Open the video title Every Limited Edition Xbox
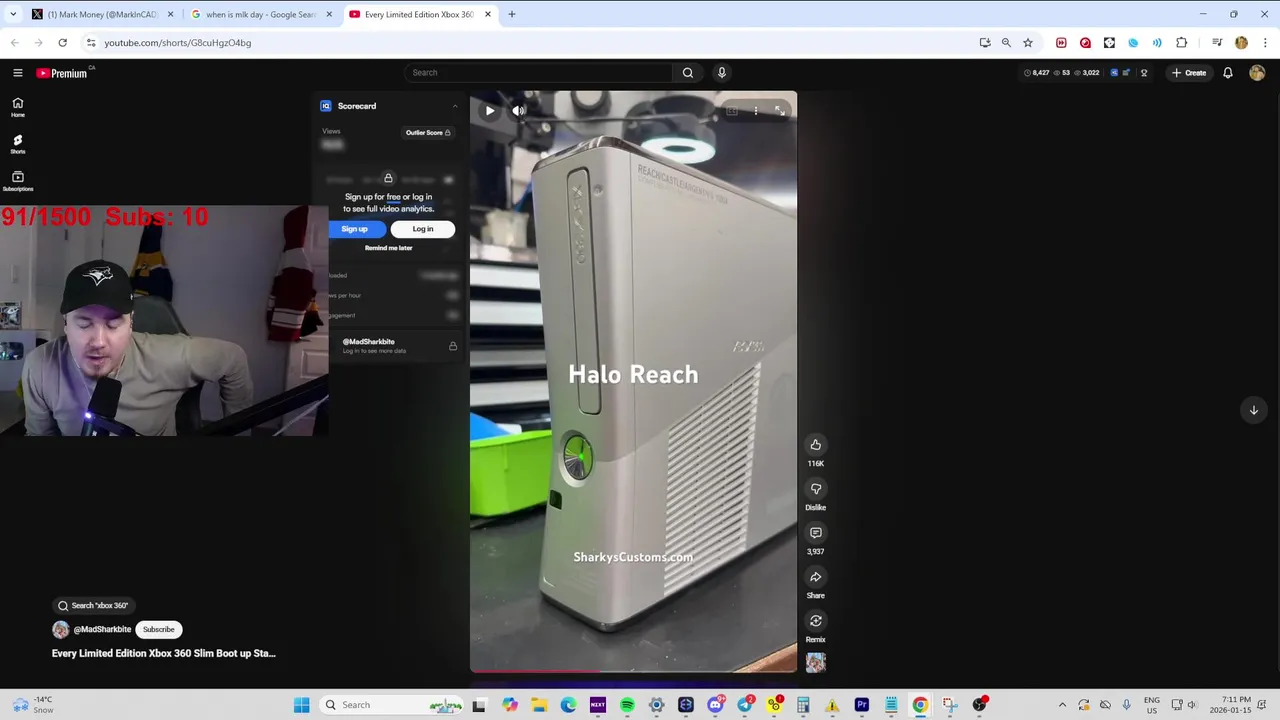This screenshot has height=720, width=1280. pyautogui.click(x=164, y=654)
